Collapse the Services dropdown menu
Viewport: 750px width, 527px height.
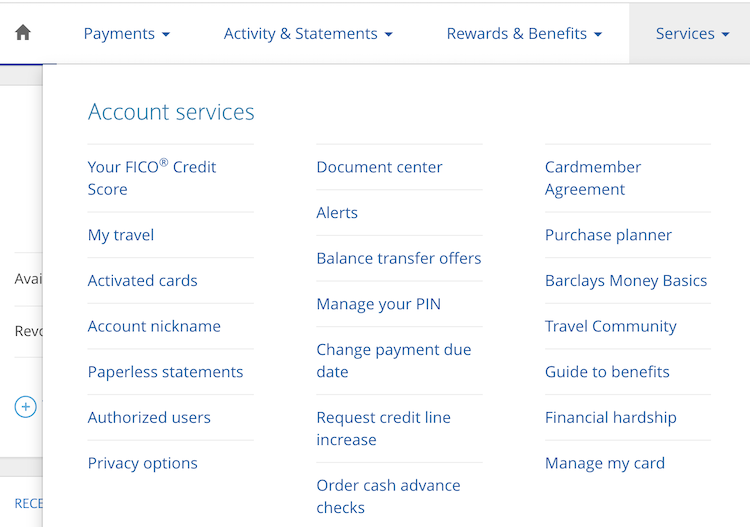(692, 33)
